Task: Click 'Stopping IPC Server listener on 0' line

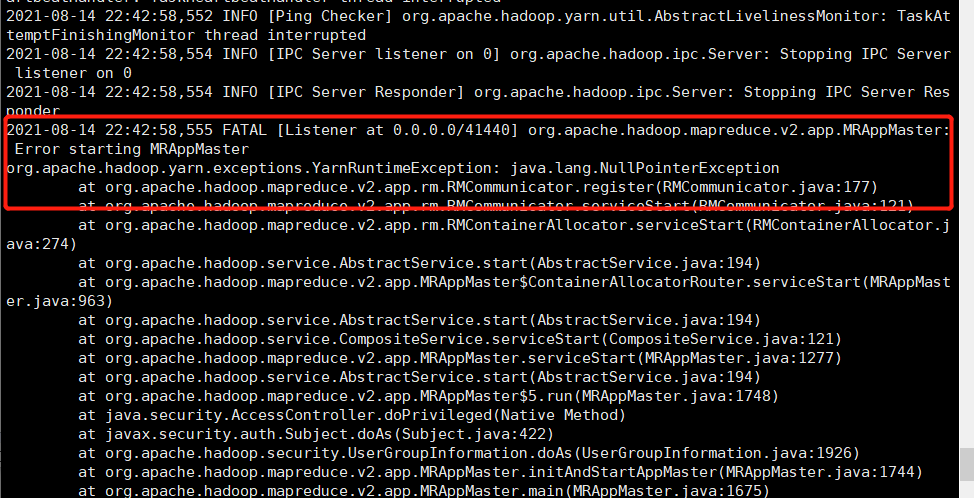Action: (478, 63)
